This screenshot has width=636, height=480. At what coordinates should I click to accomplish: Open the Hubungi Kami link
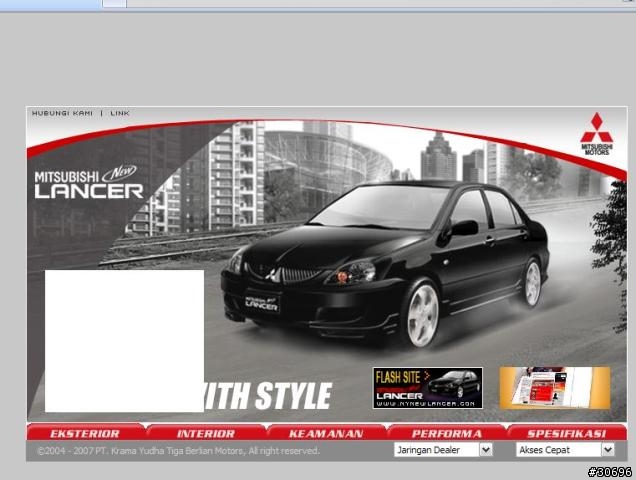tap(62, 113)
